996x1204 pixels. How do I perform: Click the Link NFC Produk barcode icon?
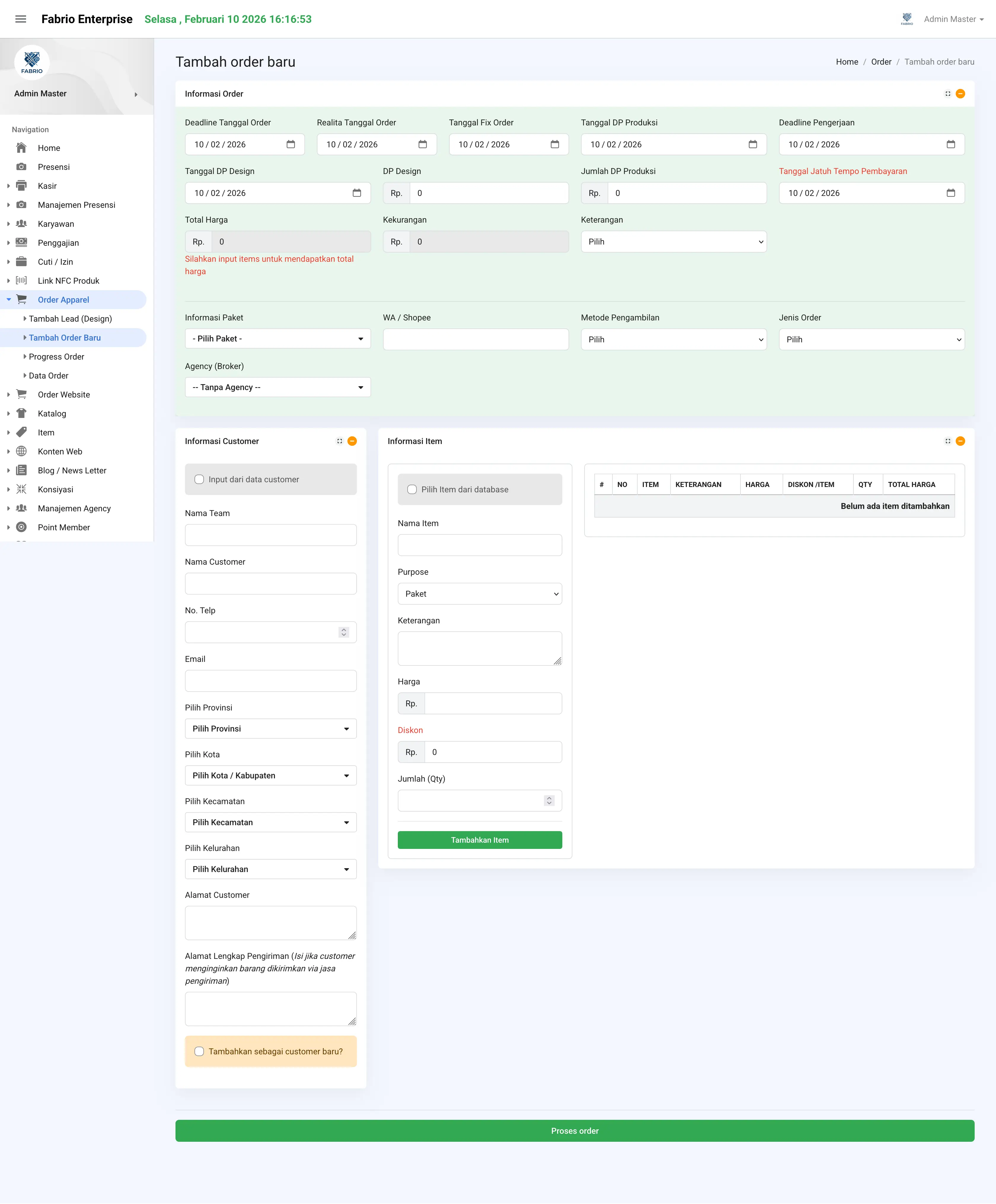click(x=21, y=280)
